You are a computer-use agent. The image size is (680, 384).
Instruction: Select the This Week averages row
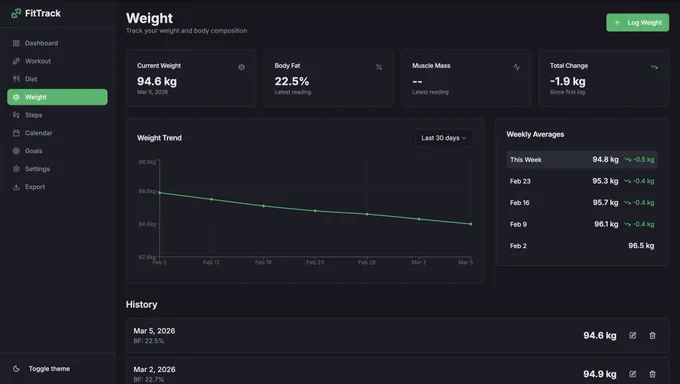[x=582, y=160]
